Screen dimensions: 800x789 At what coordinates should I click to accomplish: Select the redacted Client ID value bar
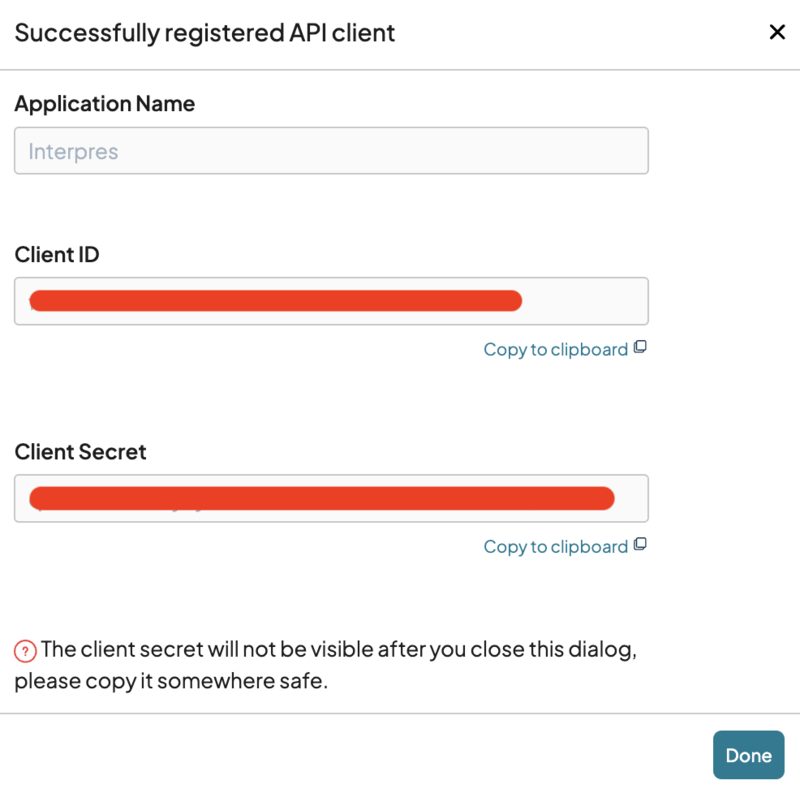click(275, 300)
